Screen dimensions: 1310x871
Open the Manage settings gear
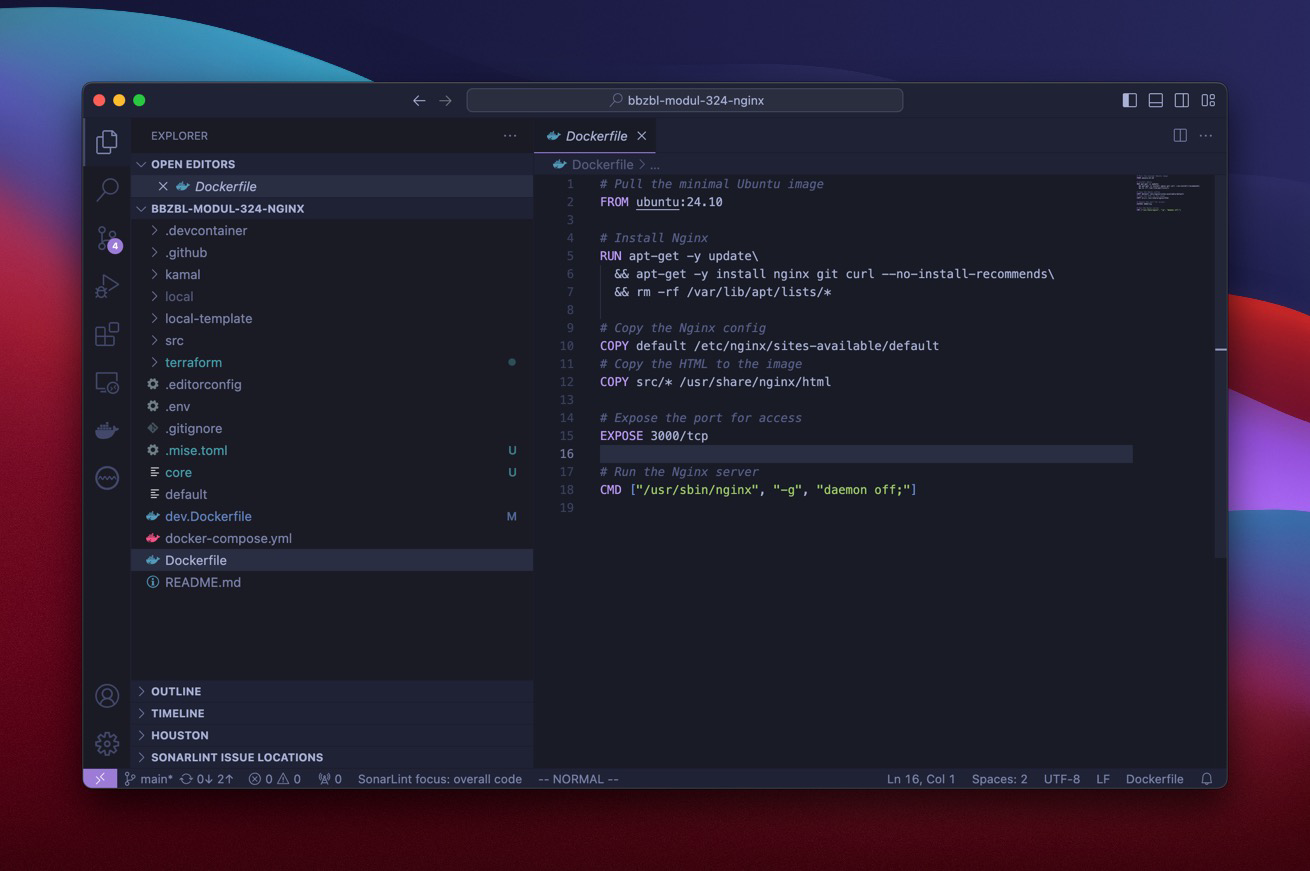click(x=107, y=743)
